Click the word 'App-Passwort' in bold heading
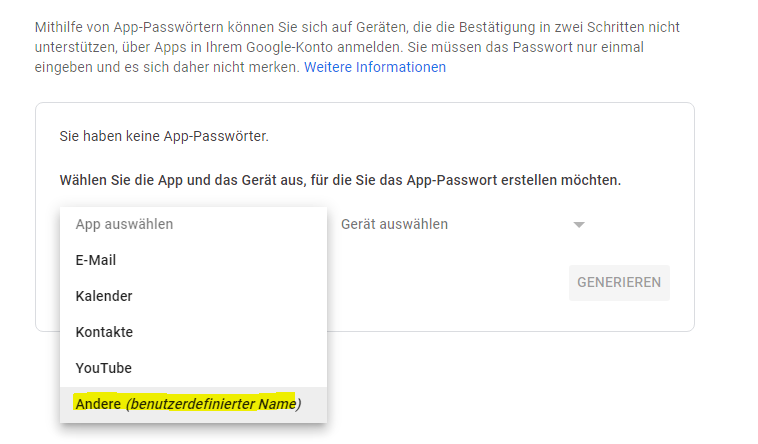This screenshot has width=758, height=444. (452, 180)
